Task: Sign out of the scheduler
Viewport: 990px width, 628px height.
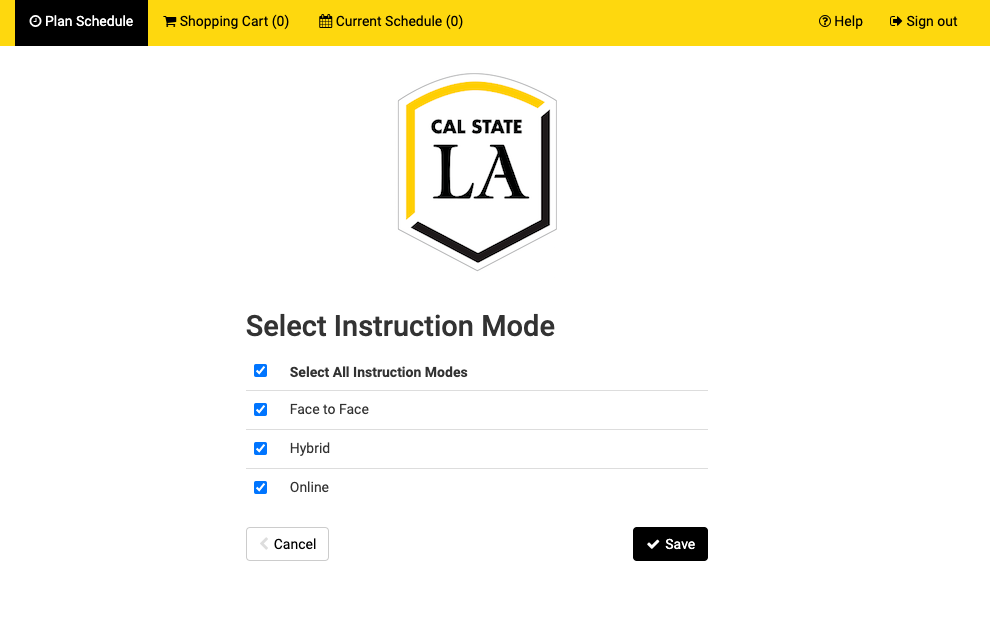Action: point(923,21)
